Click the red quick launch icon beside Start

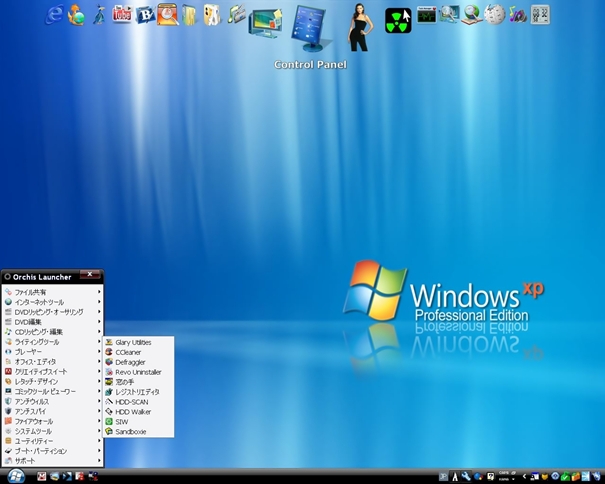(x=42, y=477)
